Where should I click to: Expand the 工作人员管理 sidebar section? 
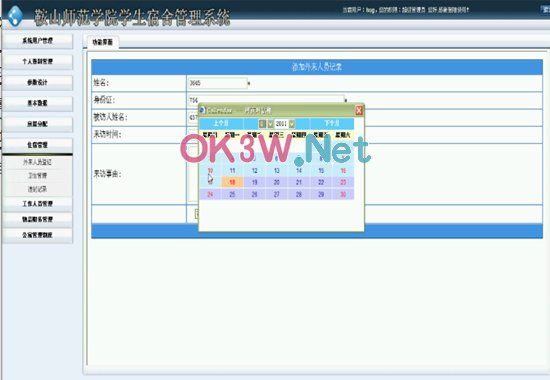(x=38, y=204)
